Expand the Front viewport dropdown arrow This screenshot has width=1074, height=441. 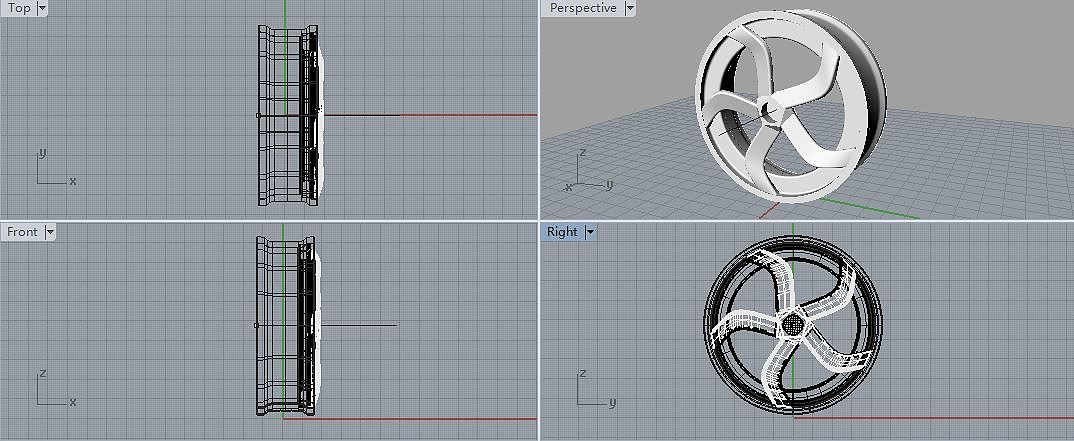(x=50, y=232)
